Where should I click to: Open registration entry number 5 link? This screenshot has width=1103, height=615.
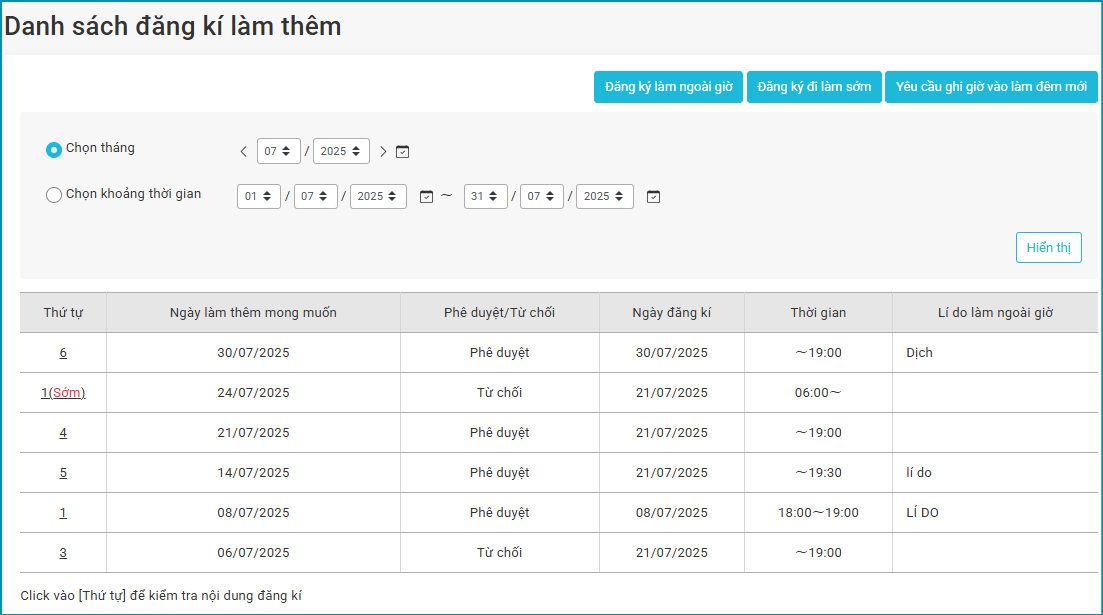63,473
